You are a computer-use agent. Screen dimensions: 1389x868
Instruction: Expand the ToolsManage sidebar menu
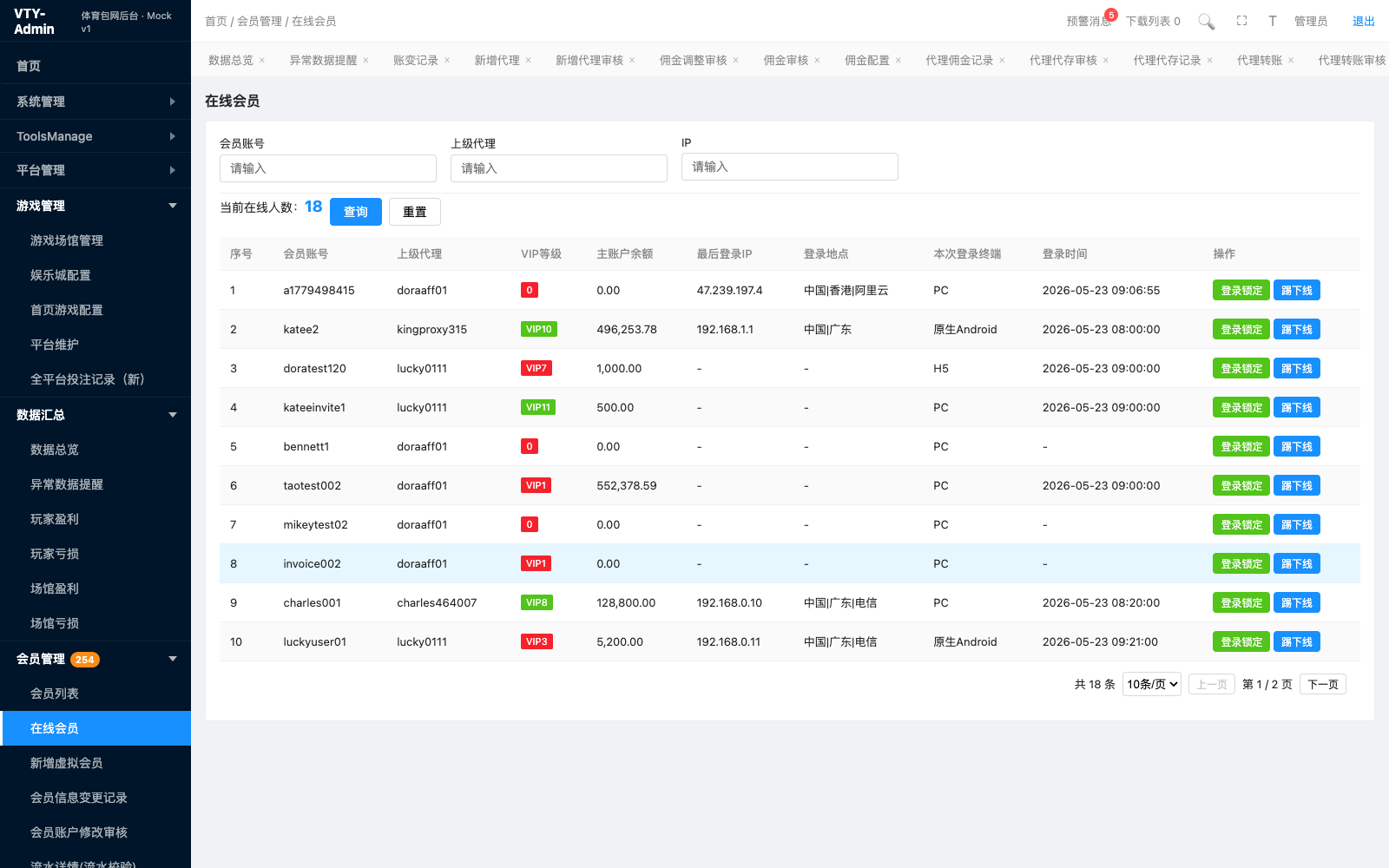95,136
